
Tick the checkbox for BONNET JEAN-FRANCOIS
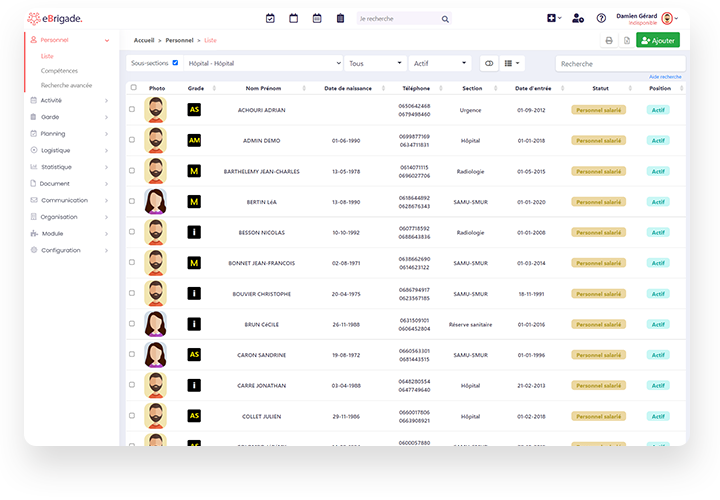pyautogui.click(x=132, y=262)
